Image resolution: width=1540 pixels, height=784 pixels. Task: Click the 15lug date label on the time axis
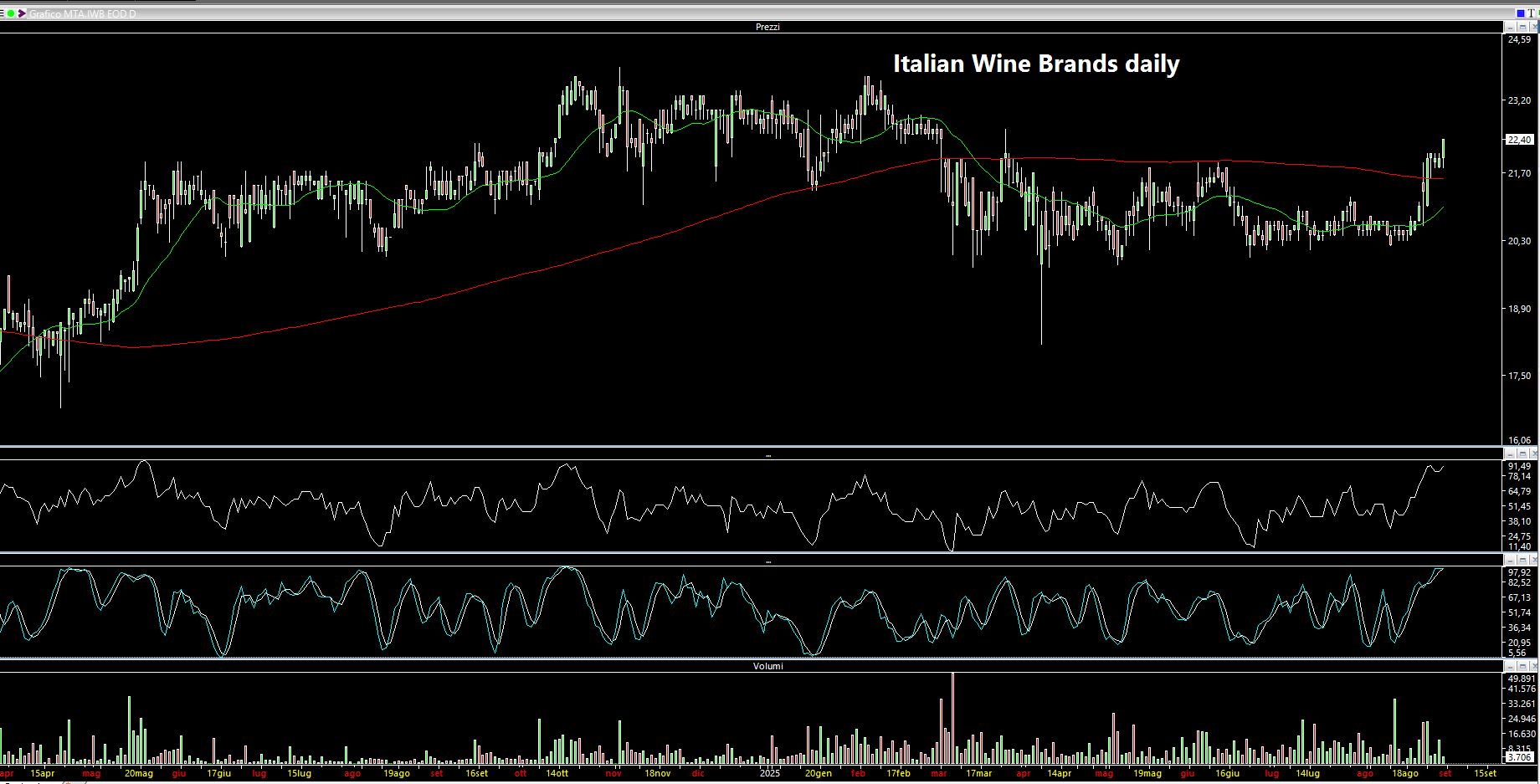299,773
